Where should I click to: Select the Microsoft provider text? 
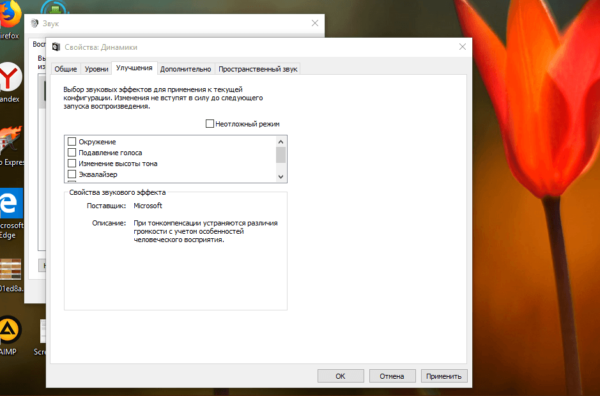click(x=148, y=206)
